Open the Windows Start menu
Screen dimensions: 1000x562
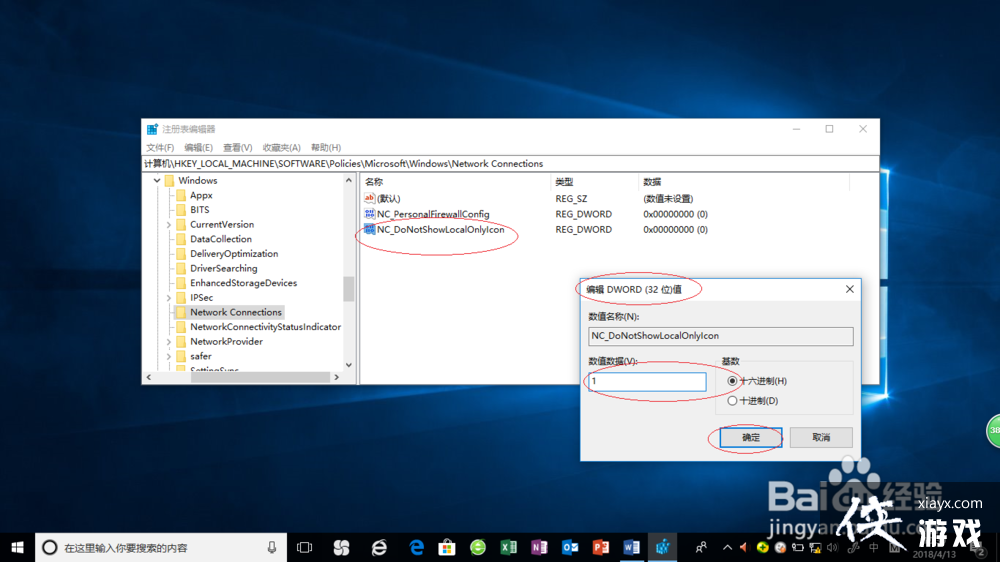17,547
